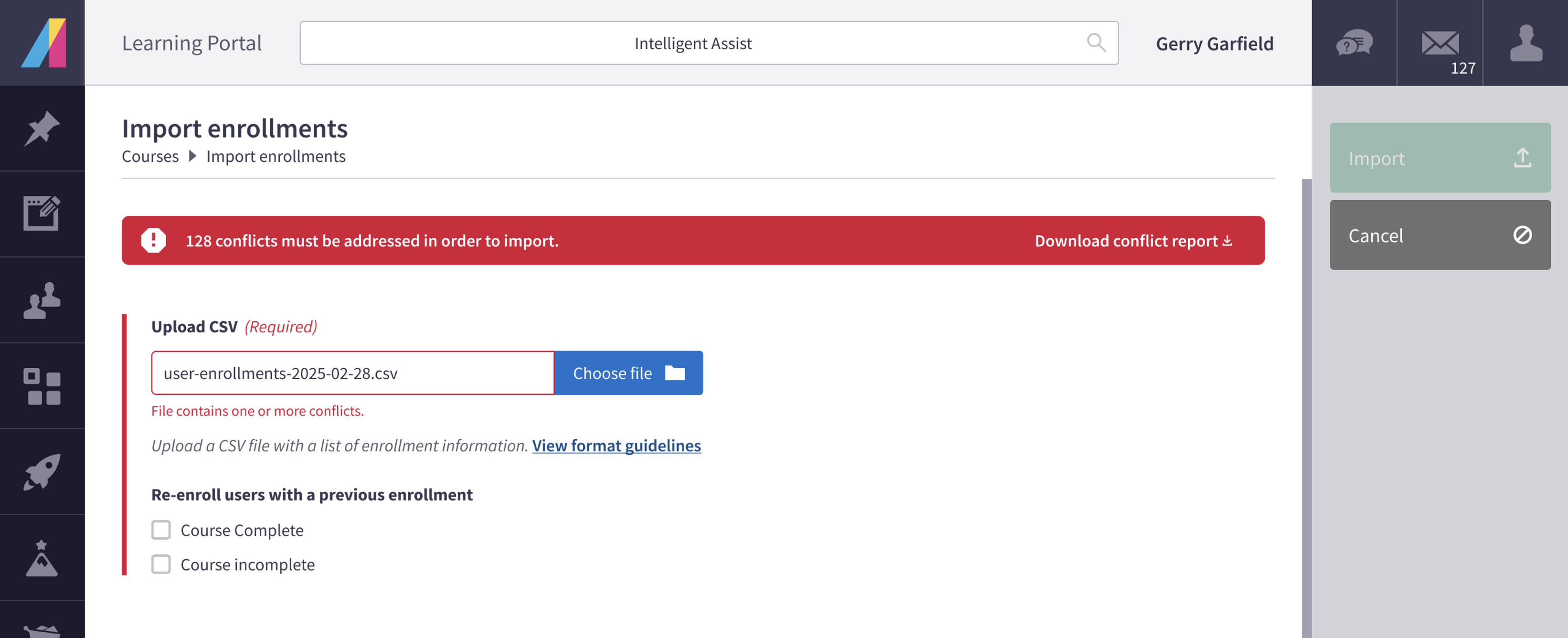Click the Learning Portal title
Image resolution: width=1568 pixels, height=638 pixels.
[x=192, y=43]
